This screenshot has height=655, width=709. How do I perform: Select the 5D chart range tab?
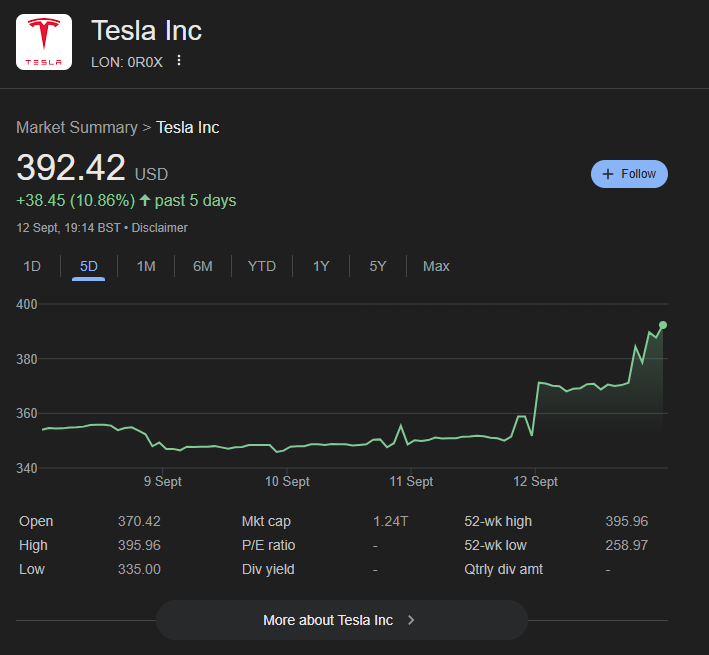(x=89, y=266)
